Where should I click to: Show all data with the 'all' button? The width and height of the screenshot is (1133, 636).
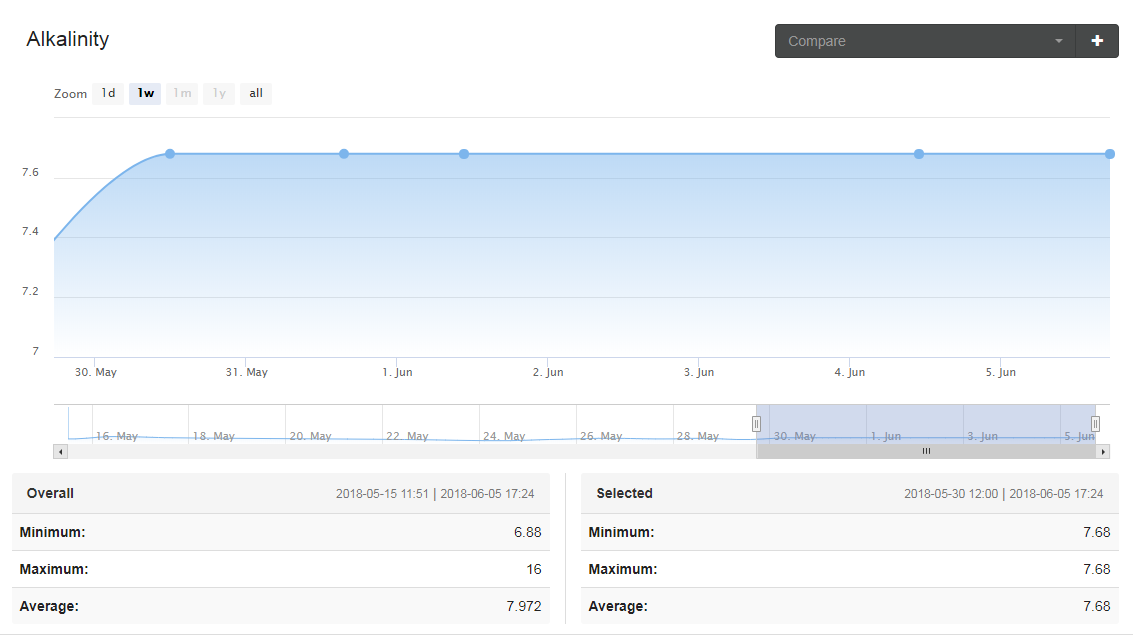(256, 94)
